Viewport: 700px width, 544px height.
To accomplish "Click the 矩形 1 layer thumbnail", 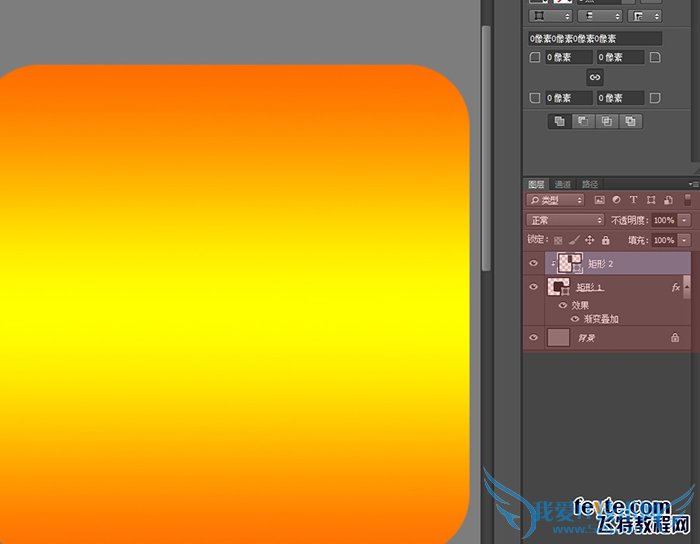I will 558,287.
